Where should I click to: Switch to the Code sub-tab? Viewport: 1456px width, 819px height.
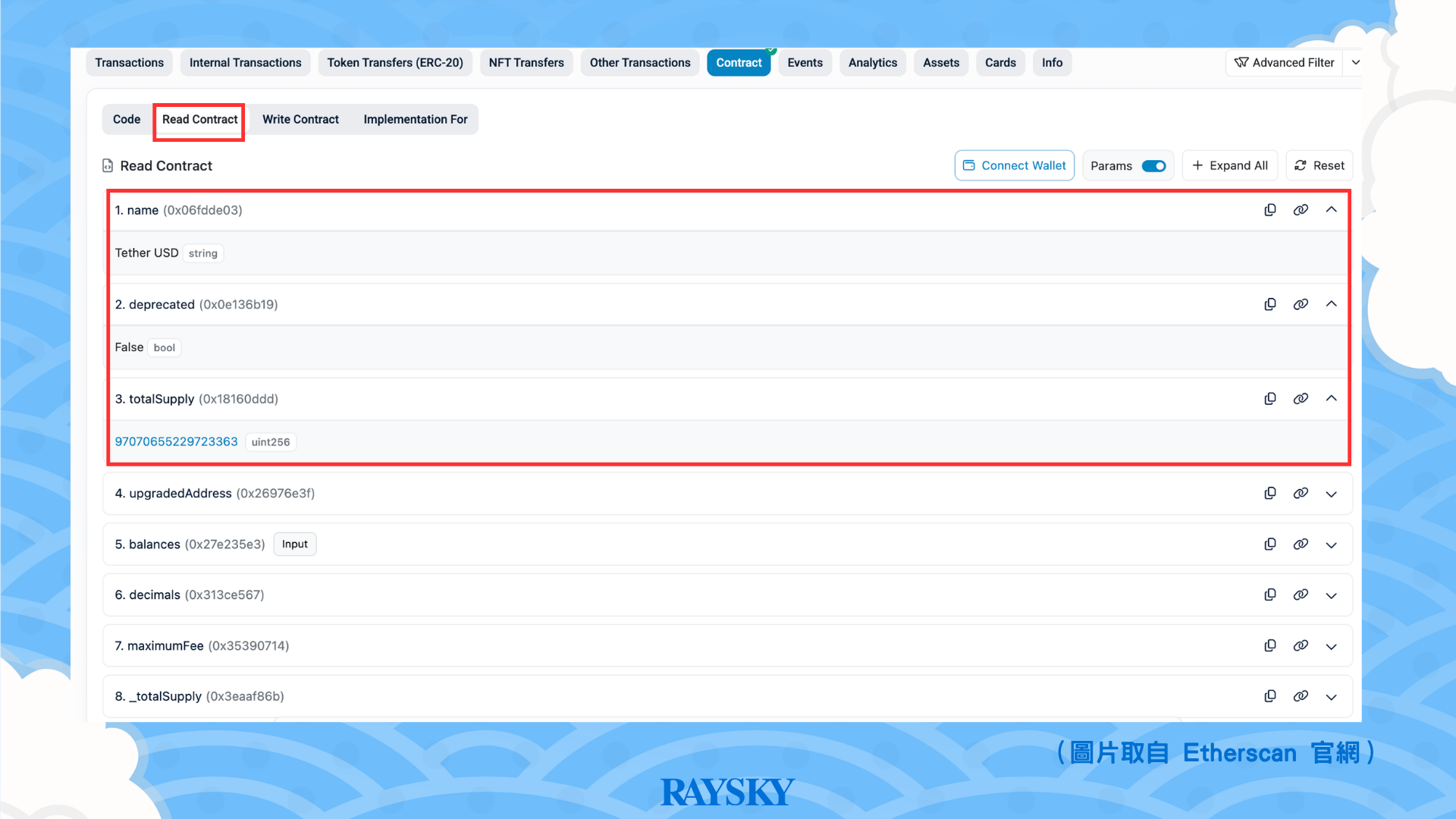coord(127,119)
